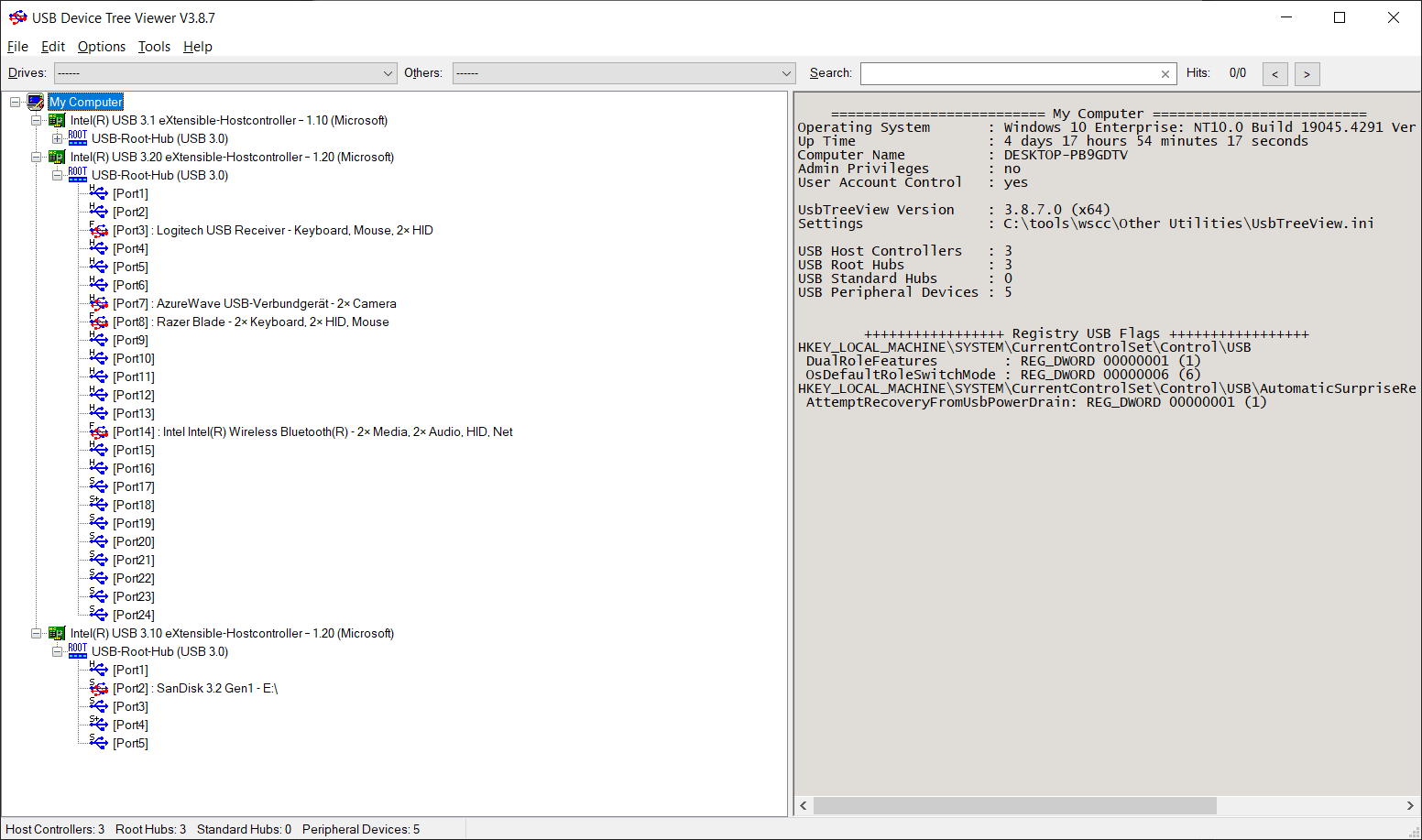Click root hub icon under USB 3.1 controller
1422x840 pixels.
click(x=78, y=138)
